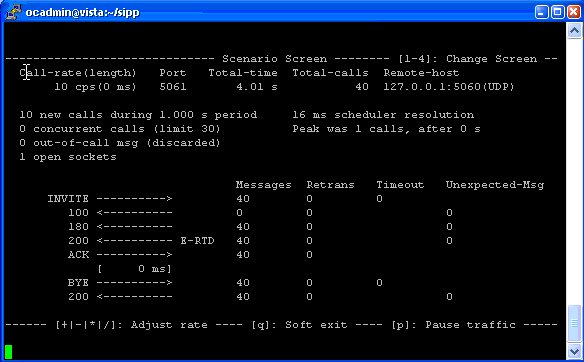This screenshot has height=362, width=584.
Task: Click '[+|-|*|/]: Adjust rate' hint
Action: coord(131,325)
